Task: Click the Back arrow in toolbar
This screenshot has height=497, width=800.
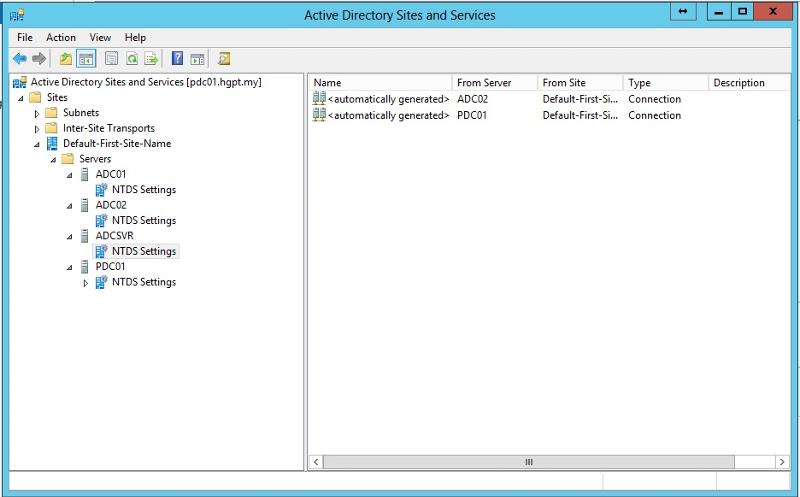Action: 19,59
